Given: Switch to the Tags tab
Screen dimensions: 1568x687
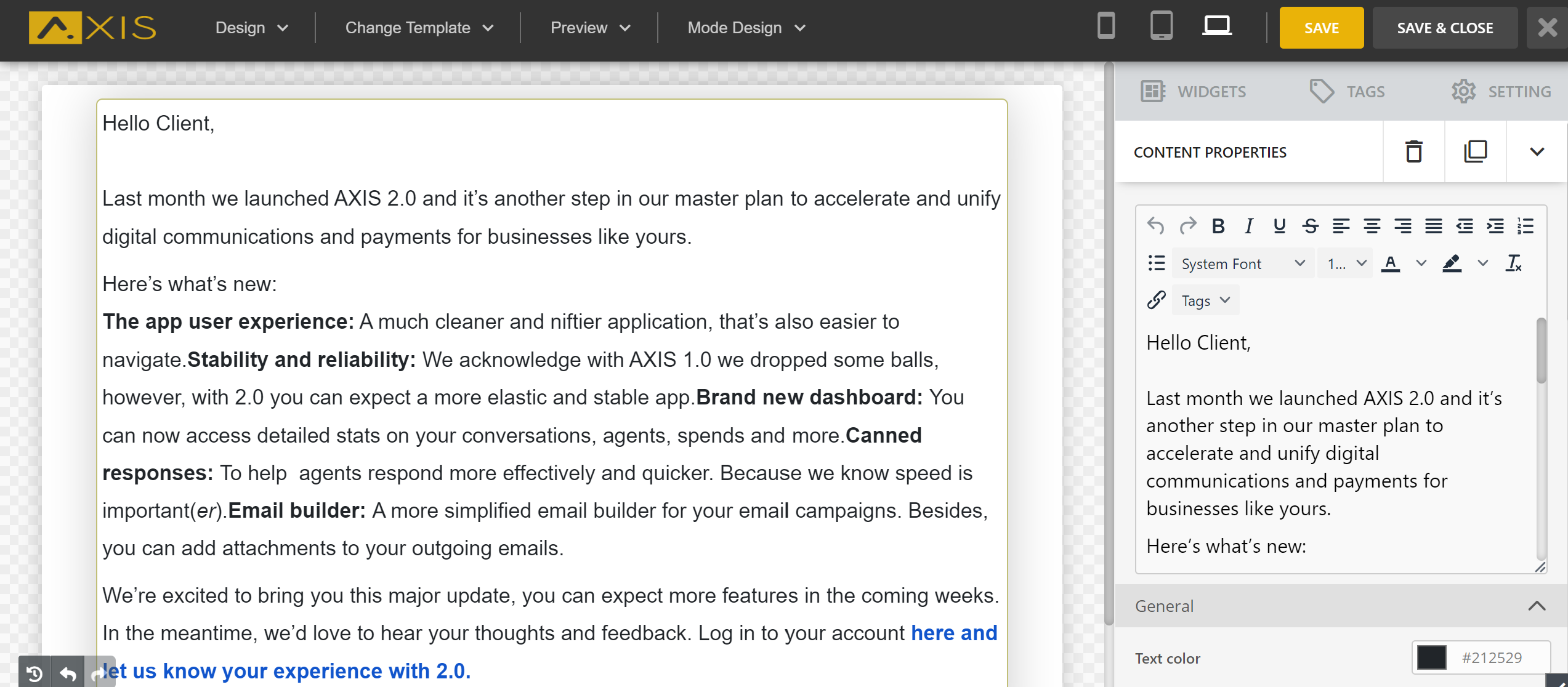Looking at the screenshot, I should (x=1346, y=92).
